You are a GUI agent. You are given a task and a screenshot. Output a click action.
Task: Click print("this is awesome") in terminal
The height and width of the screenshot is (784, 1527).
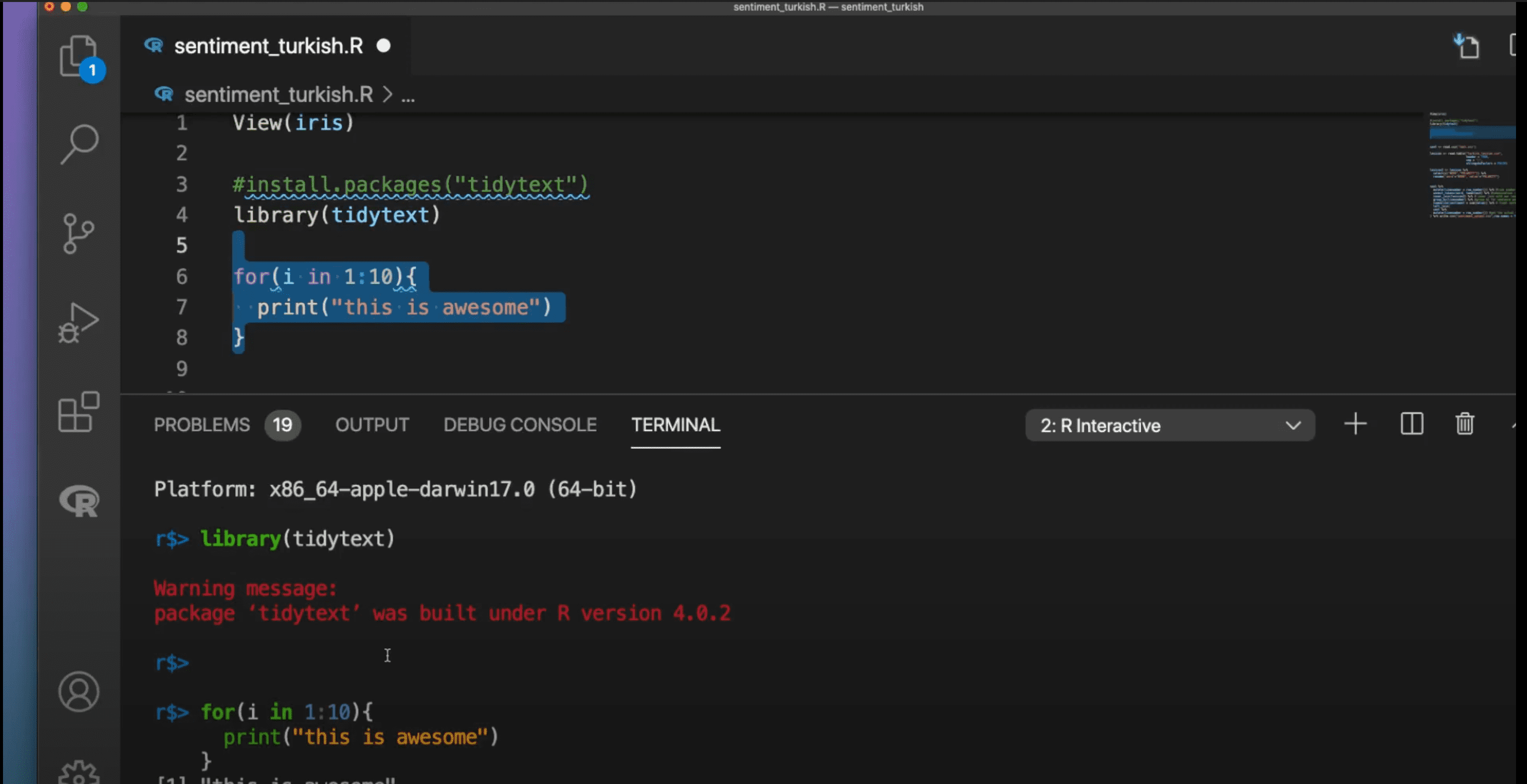(x=361, y=738)
